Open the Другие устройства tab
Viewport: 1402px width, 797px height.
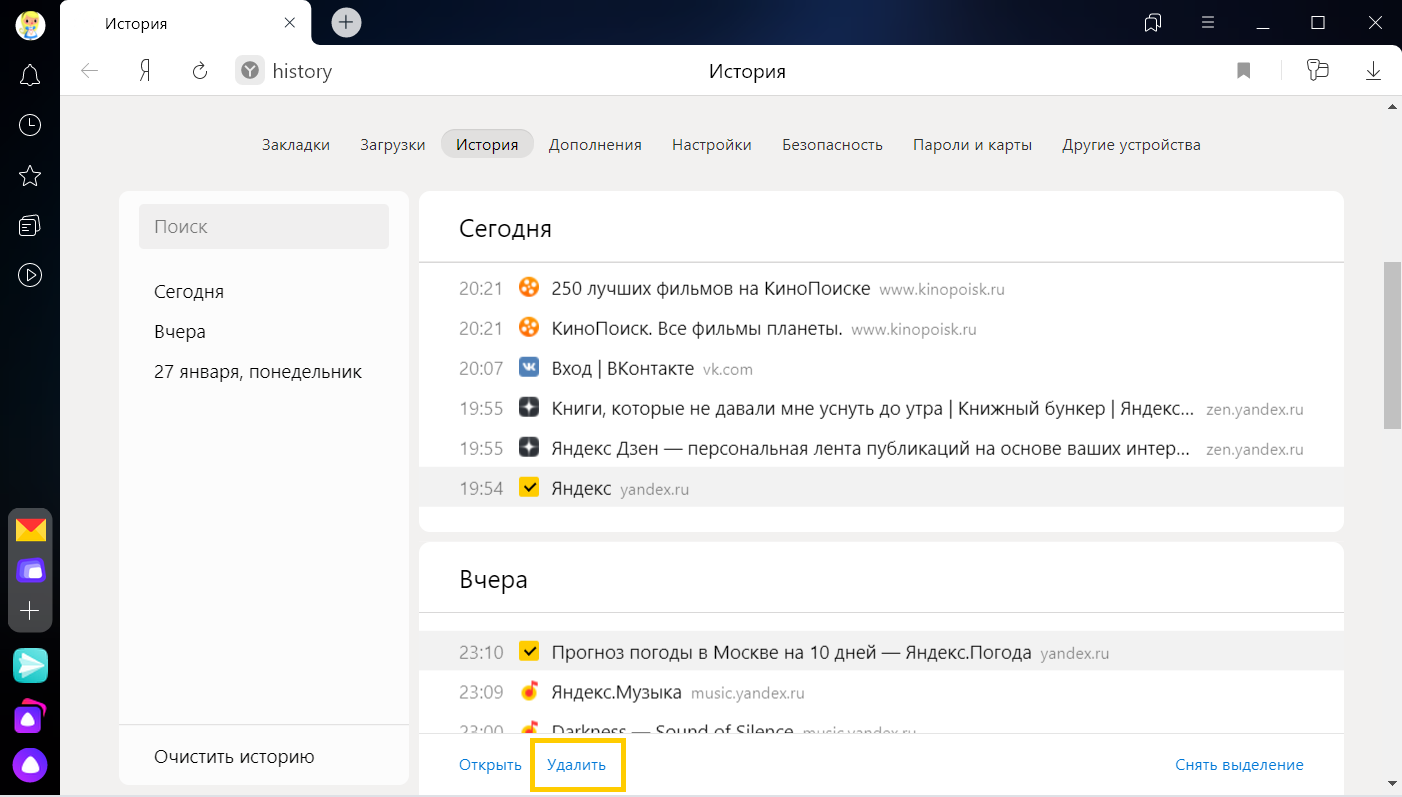click(1131, 144)
